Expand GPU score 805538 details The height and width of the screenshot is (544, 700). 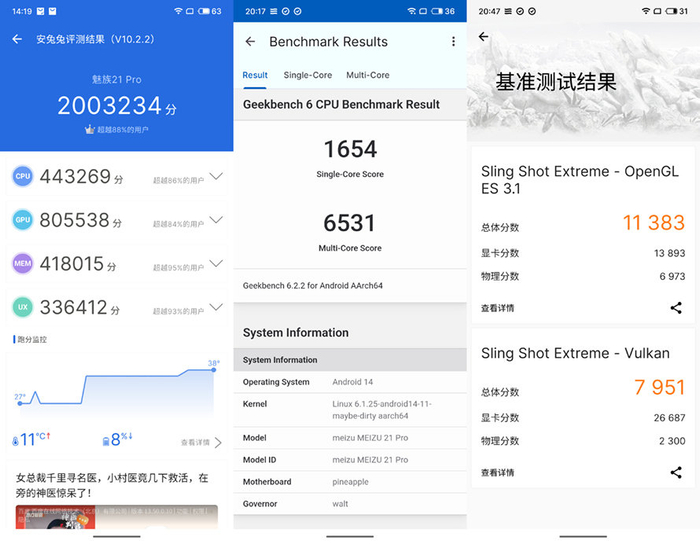216,220
